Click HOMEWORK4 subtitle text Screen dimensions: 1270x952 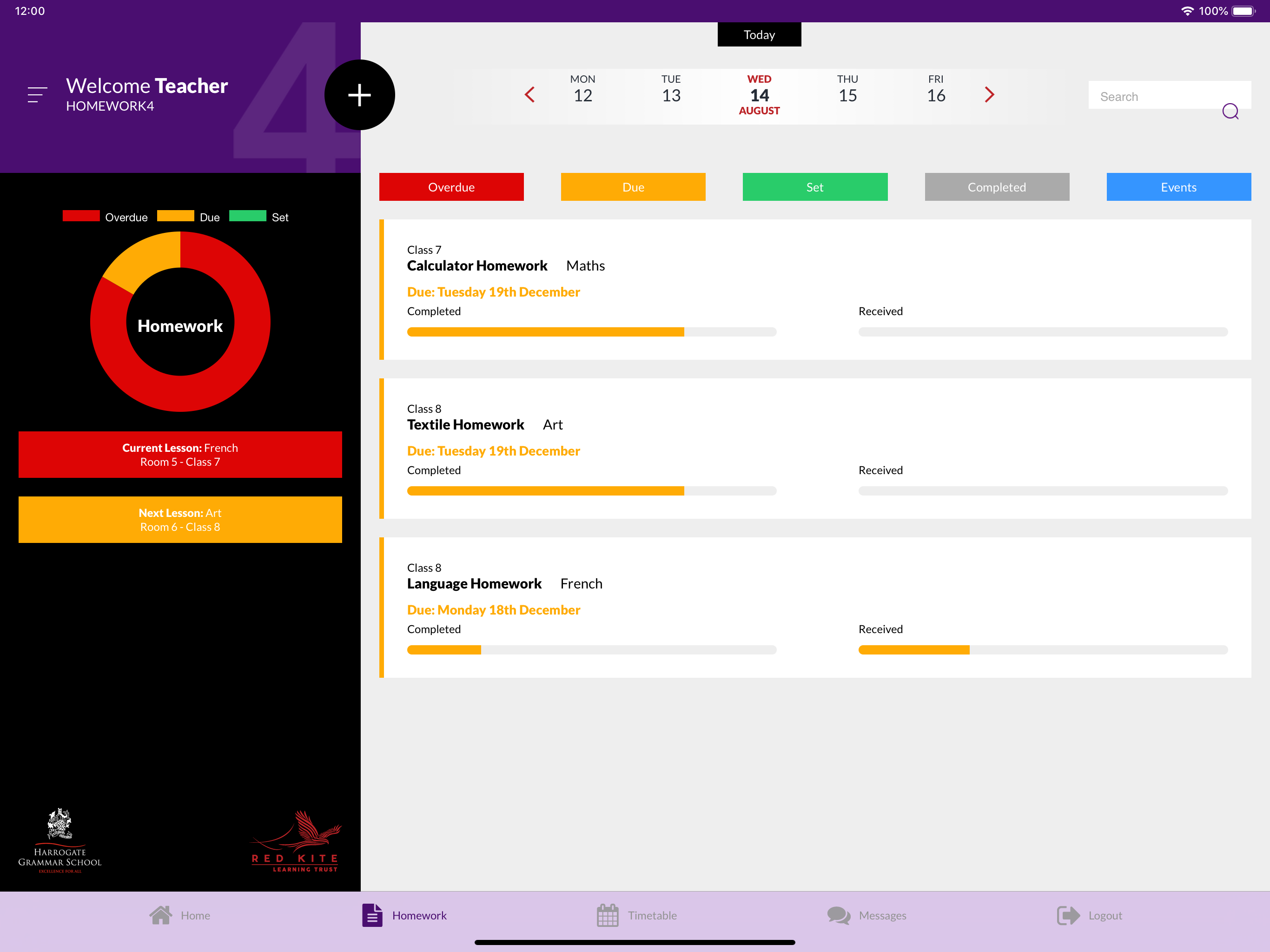[110, 106]
